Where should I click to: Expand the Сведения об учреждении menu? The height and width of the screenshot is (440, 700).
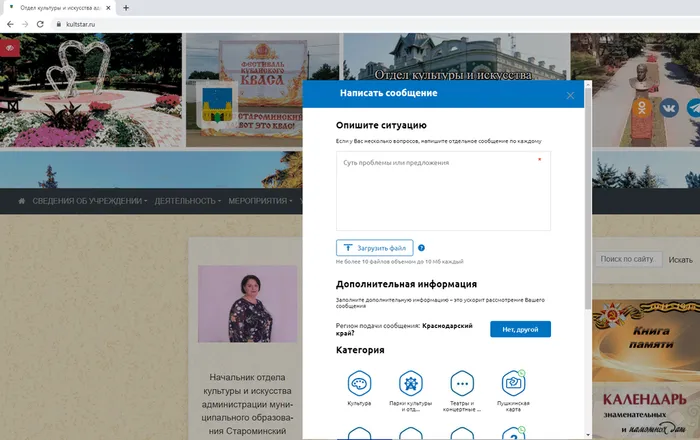90,201
